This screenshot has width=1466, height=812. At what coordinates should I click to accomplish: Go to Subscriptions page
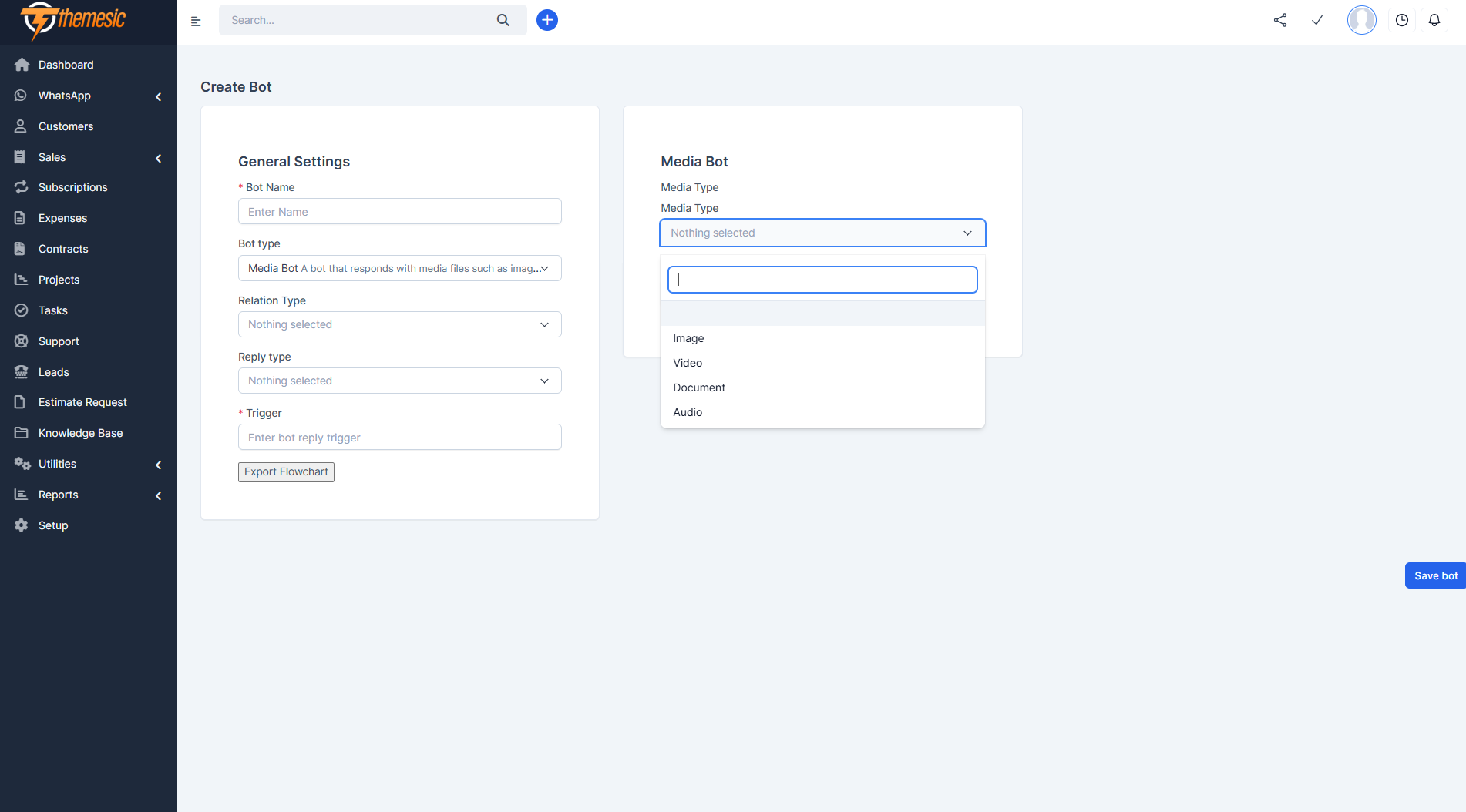(72, 187)
